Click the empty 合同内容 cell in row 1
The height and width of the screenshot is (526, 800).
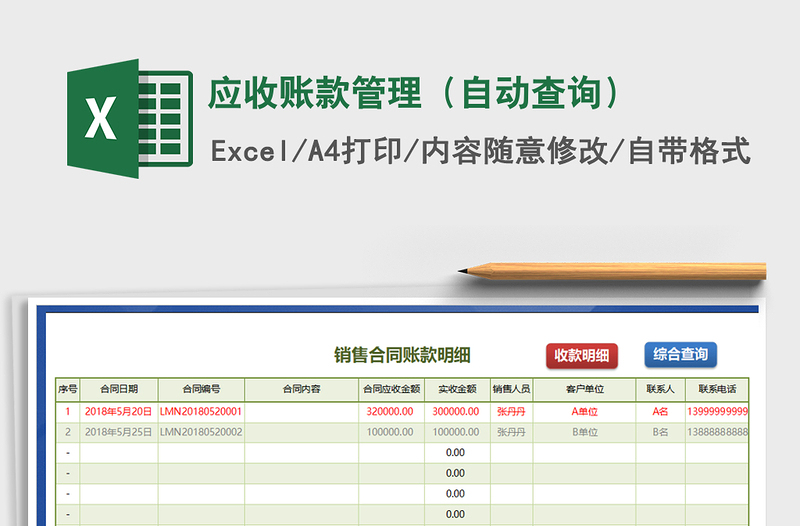point(301,412)
